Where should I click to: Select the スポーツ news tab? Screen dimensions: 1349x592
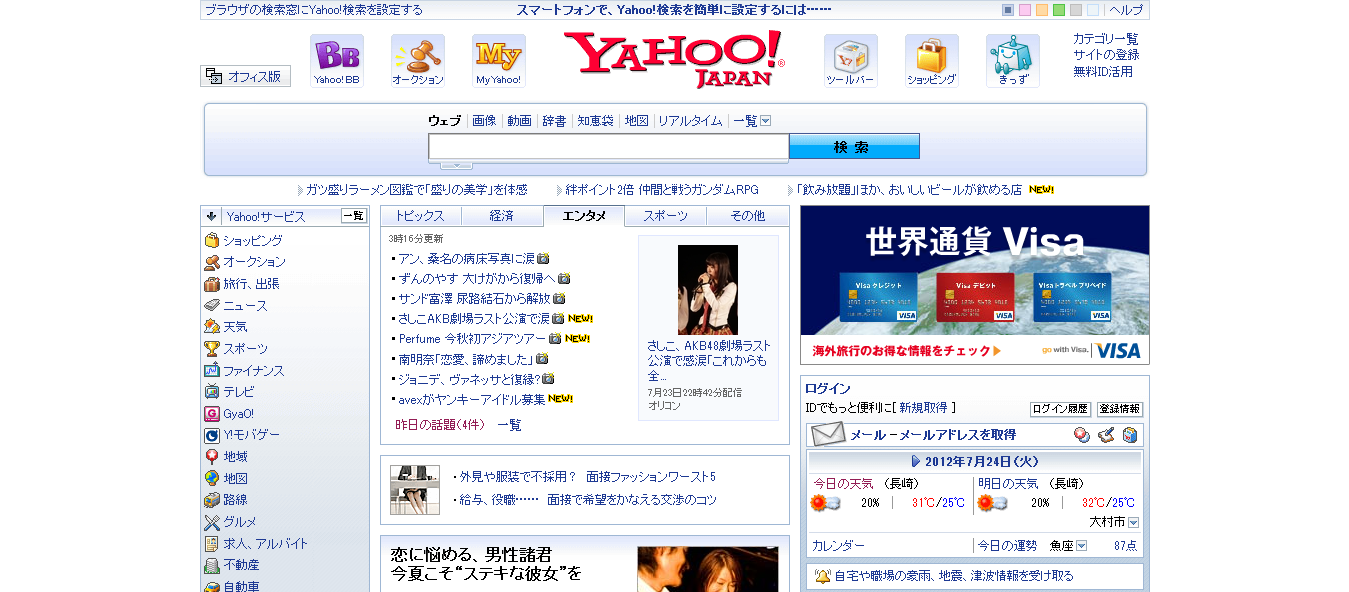click(x=666, y=216)
